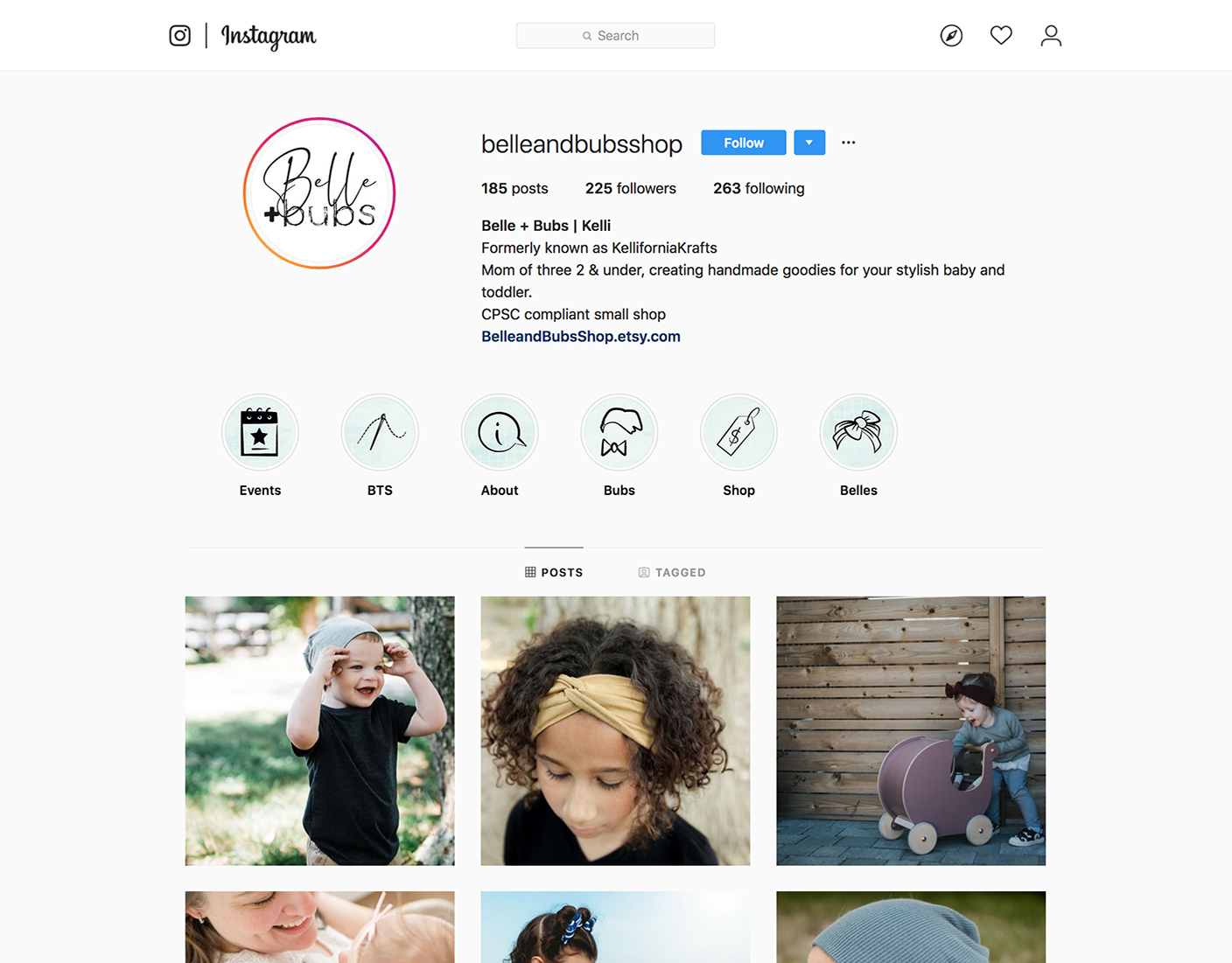Open the curly hair yellow headband post
This screenshot has width=1232, height=963.
615,731
